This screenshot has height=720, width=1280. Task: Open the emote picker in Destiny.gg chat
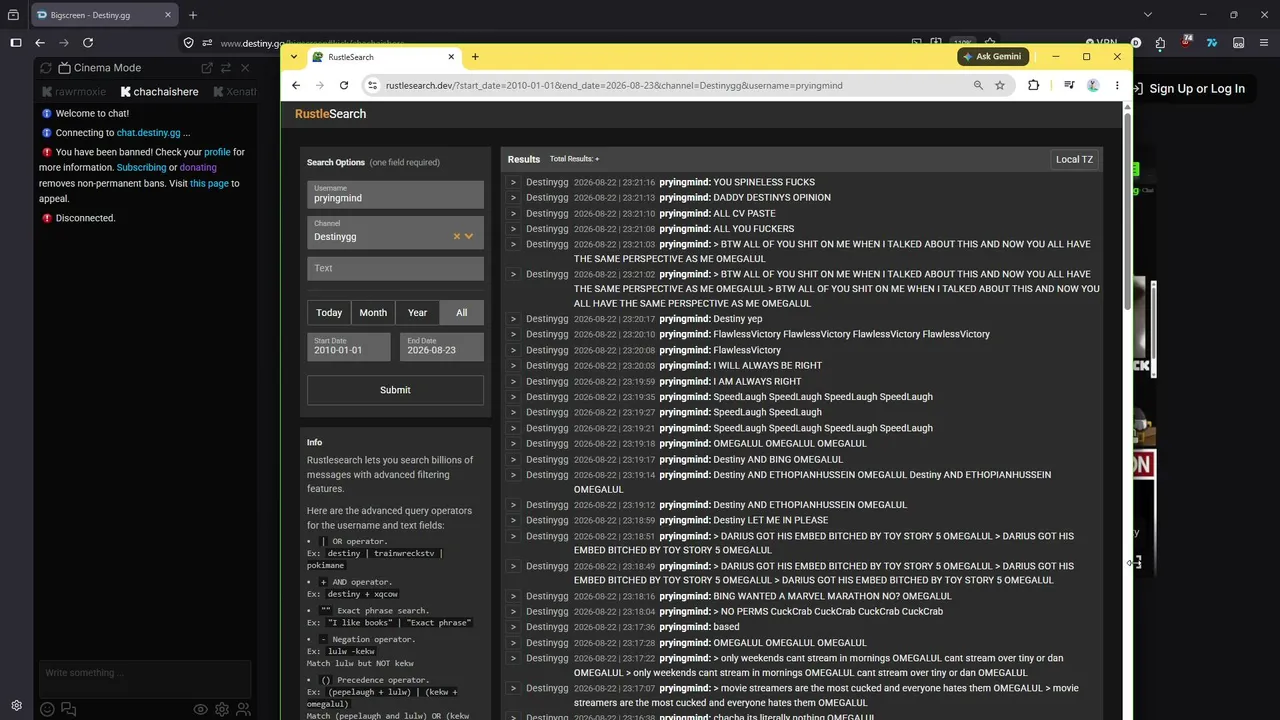47,709
